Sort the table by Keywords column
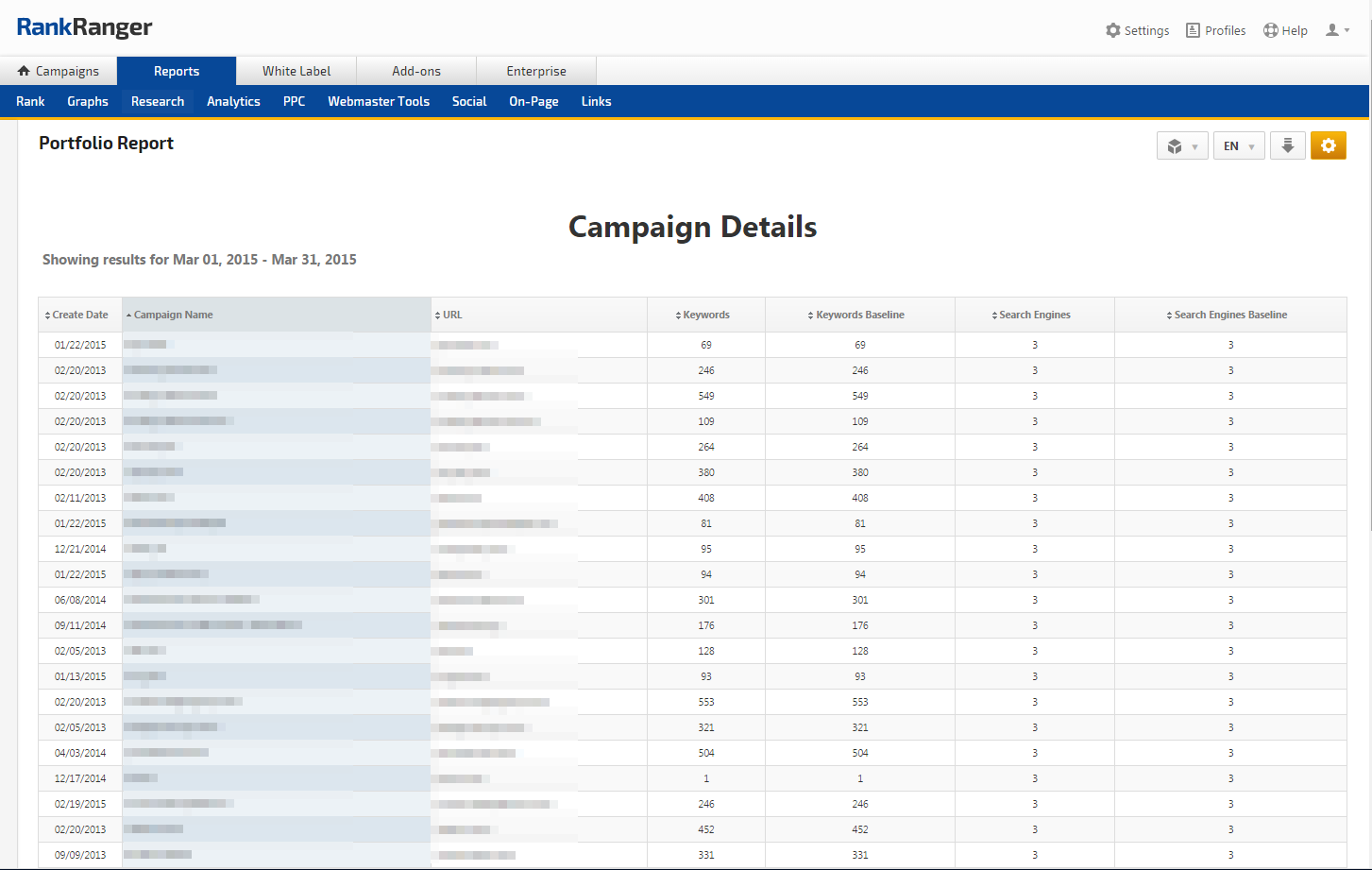The height and width of the screenshot is (870, 1372). click(705, 315)
